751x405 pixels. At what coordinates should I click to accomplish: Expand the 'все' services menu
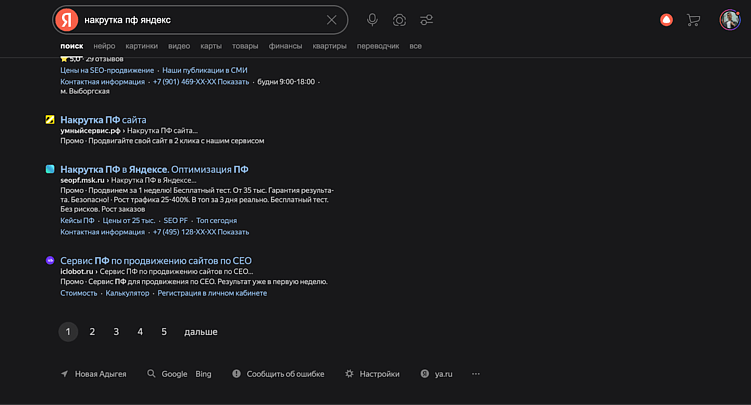(415, 46)
